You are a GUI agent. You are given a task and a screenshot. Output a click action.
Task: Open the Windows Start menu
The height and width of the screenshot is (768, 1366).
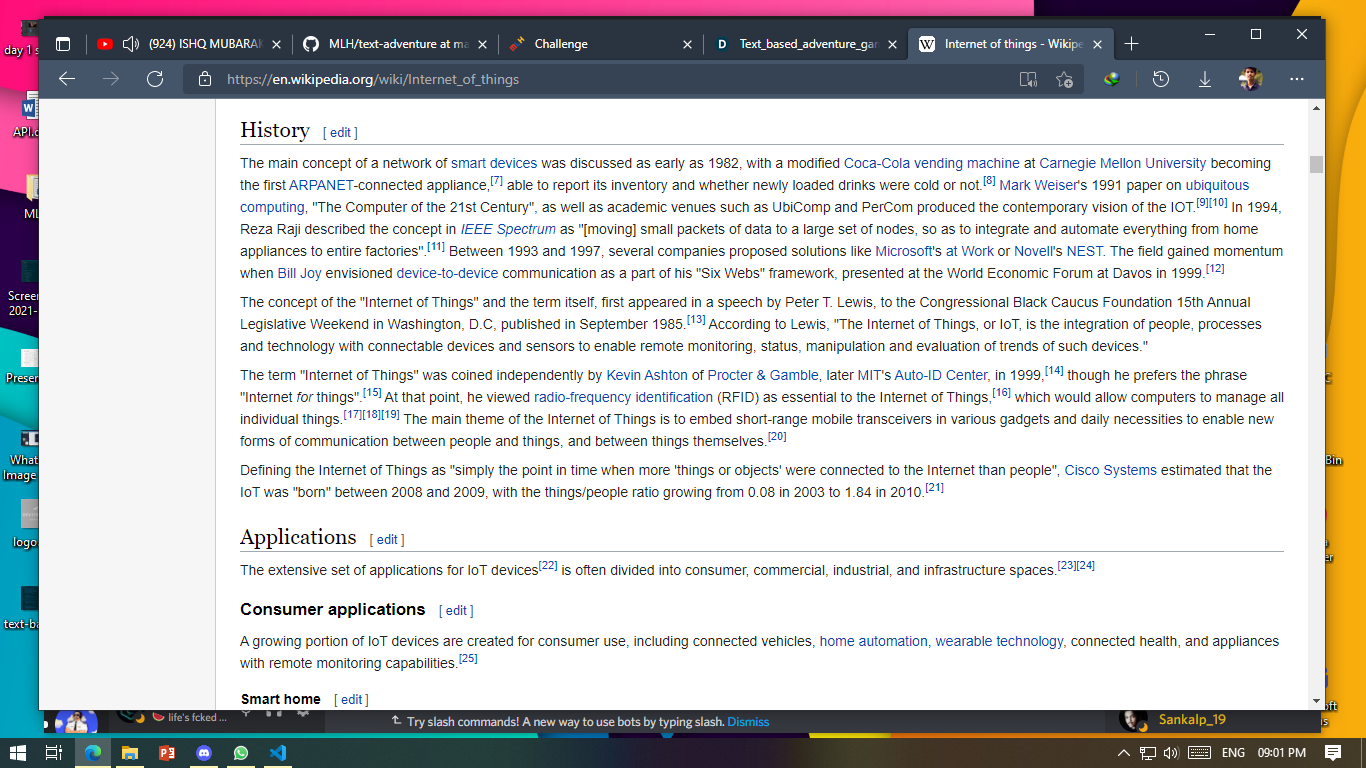tap(17, 752)
